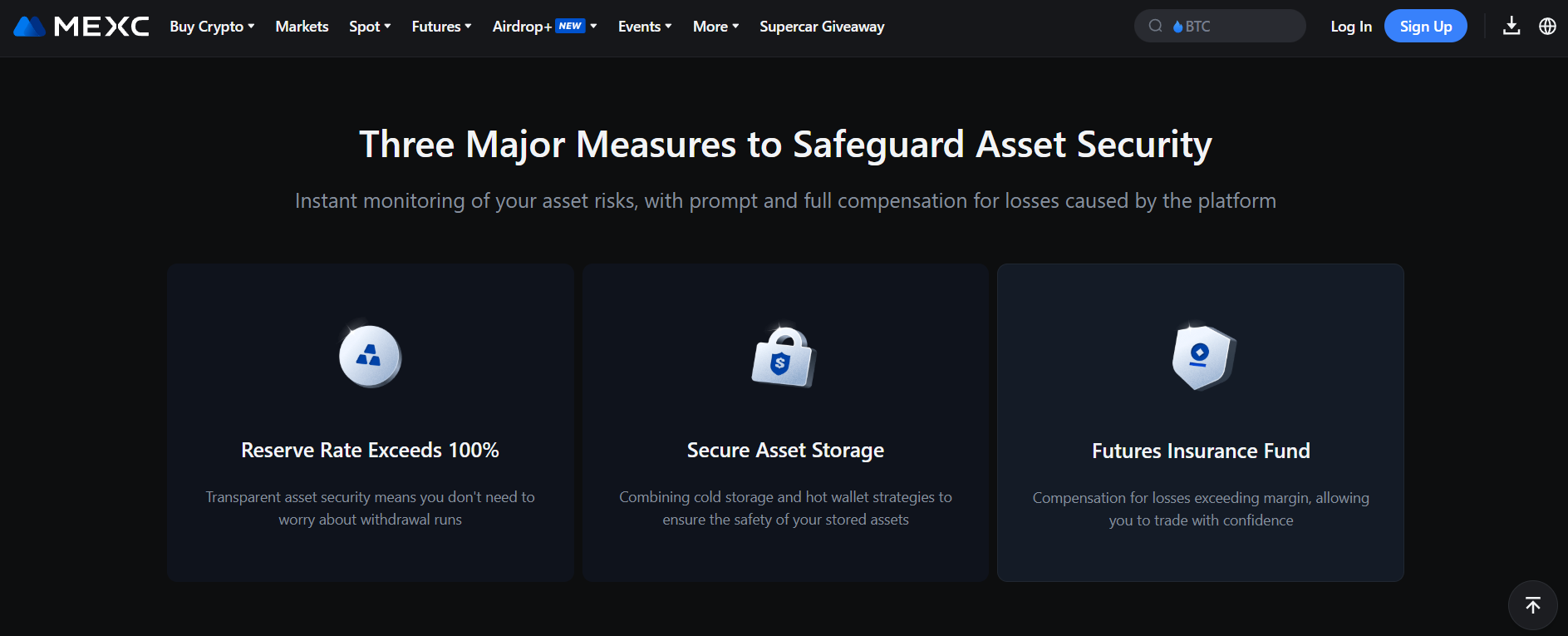Click the gold bars reserve icon
1568x636 pixels.
pos(370,357)
